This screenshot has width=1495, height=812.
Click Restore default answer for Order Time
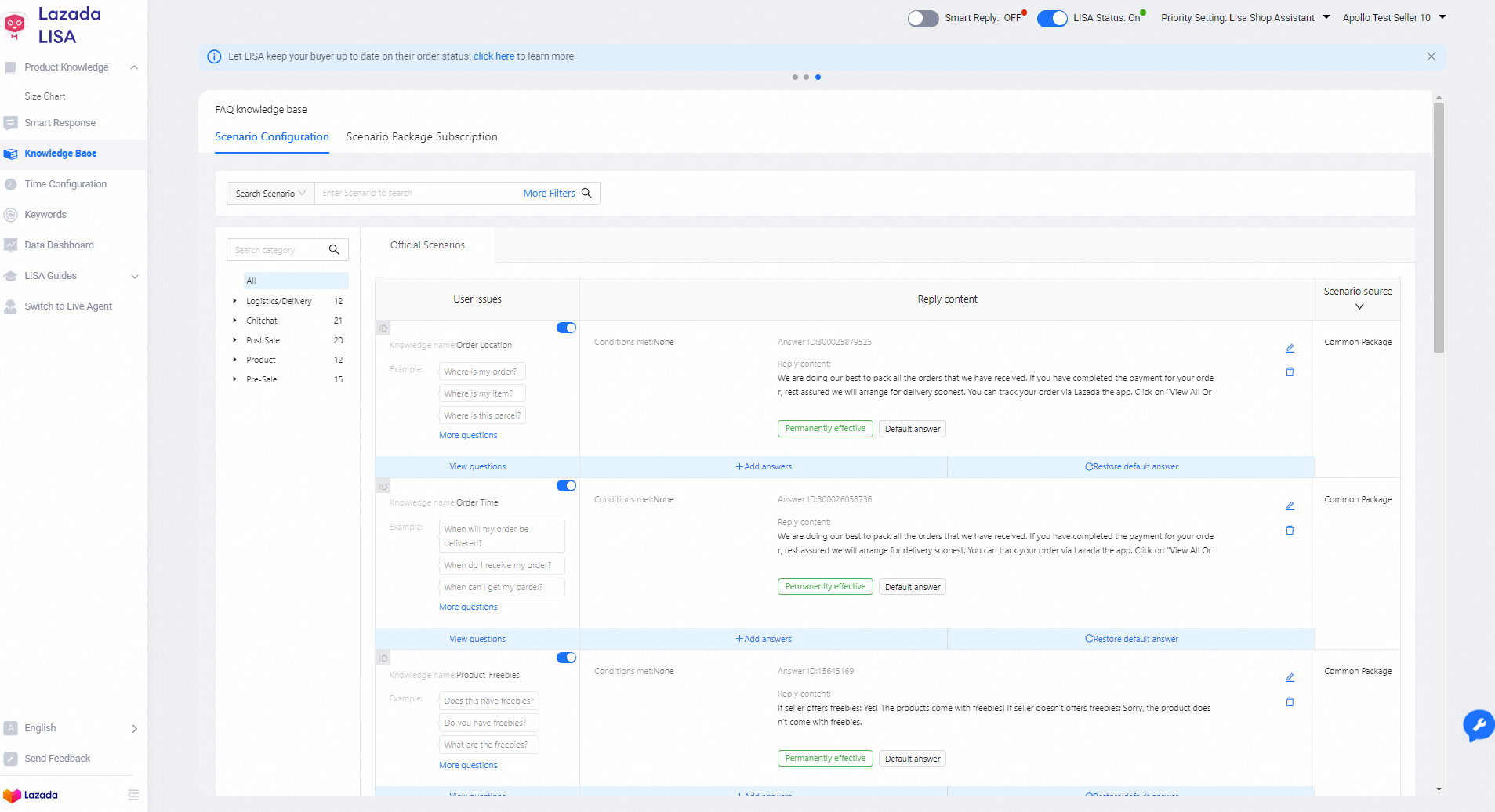click(1131, 640)
